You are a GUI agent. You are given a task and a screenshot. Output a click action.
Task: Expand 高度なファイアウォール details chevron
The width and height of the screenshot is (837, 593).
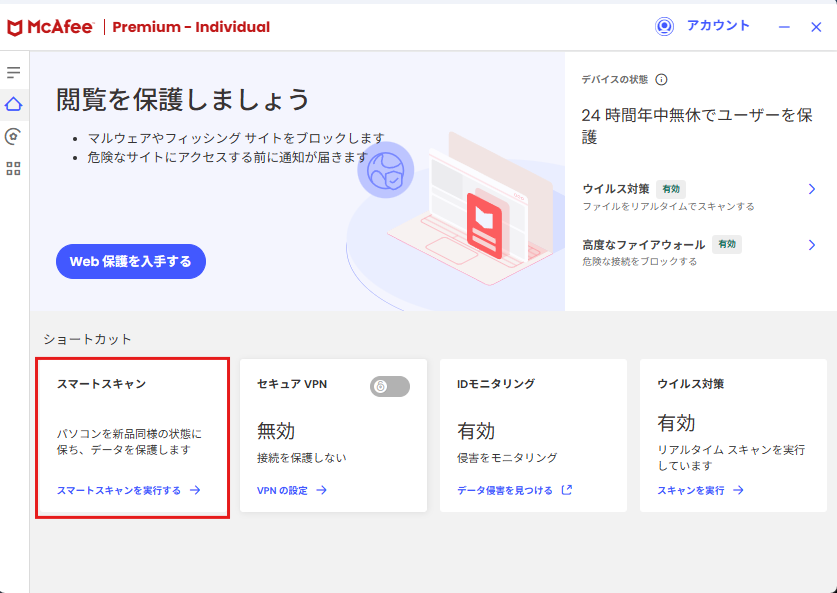tap(811, 245)
